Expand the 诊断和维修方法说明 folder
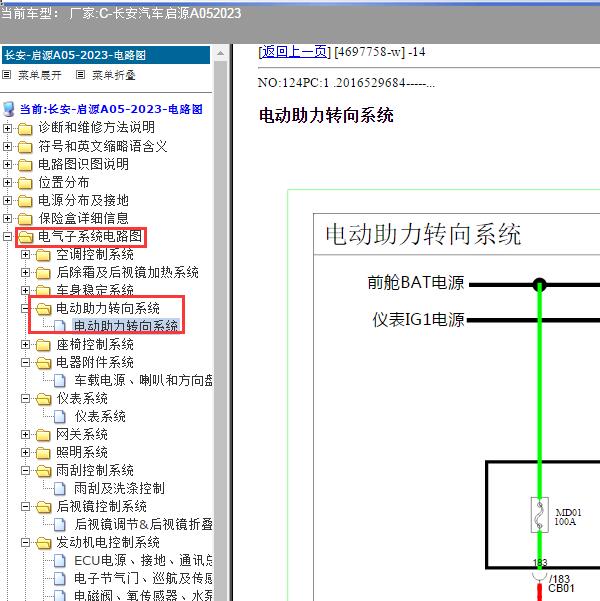 (x=7, y=128)
